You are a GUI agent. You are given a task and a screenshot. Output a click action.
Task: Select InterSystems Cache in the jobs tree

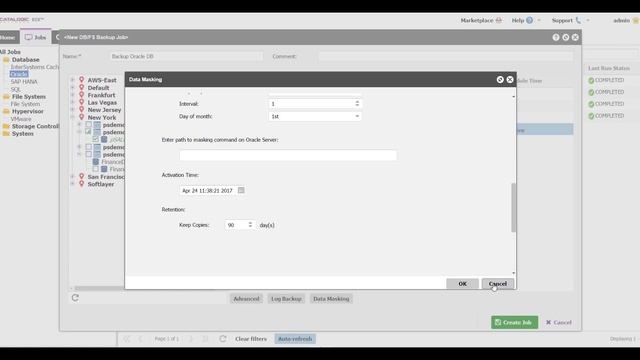[34, 67]
